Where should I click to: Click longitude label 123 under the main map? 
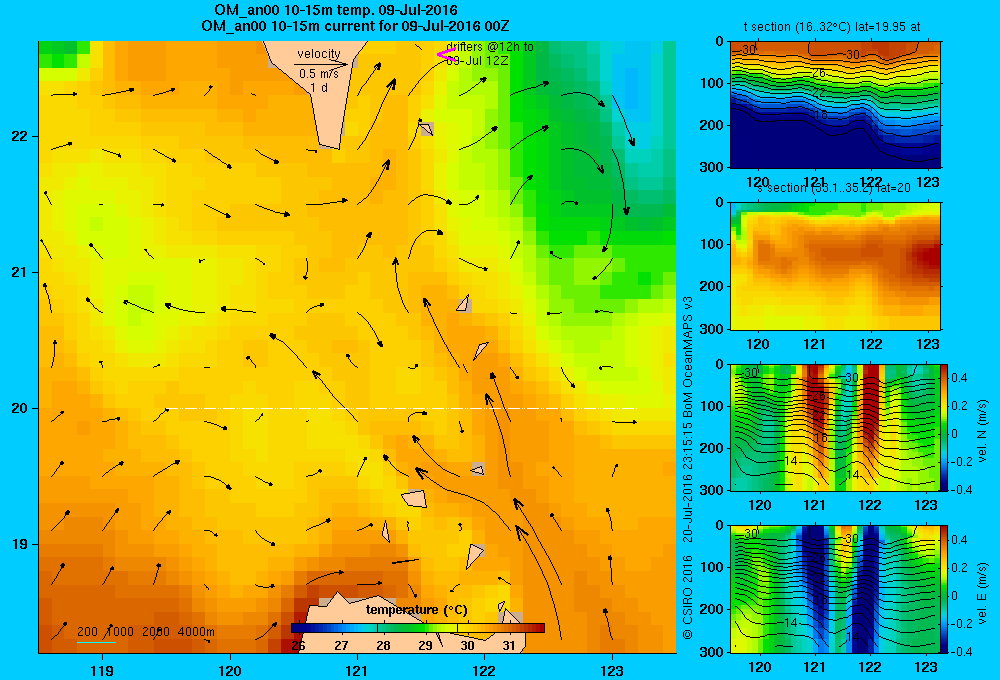coord(612,671)
